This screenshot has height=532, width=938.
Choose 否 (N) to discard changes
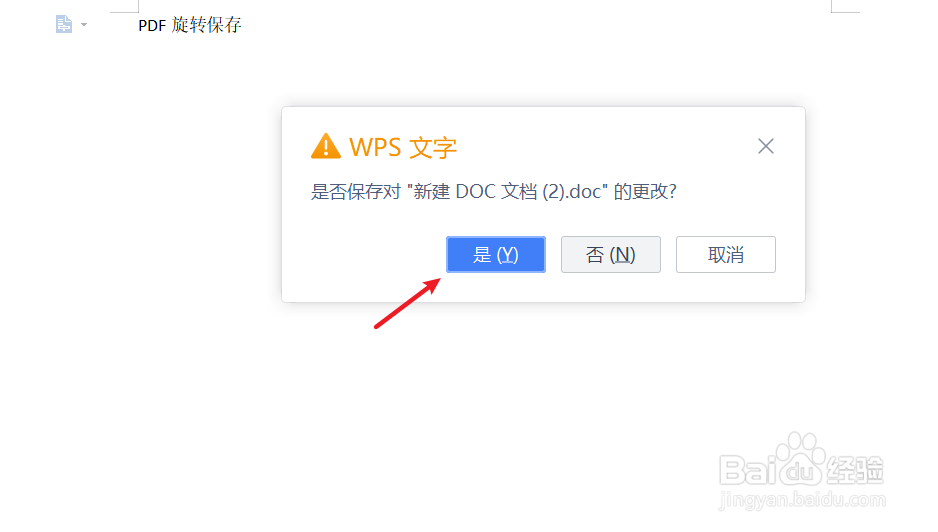point(611,254)
